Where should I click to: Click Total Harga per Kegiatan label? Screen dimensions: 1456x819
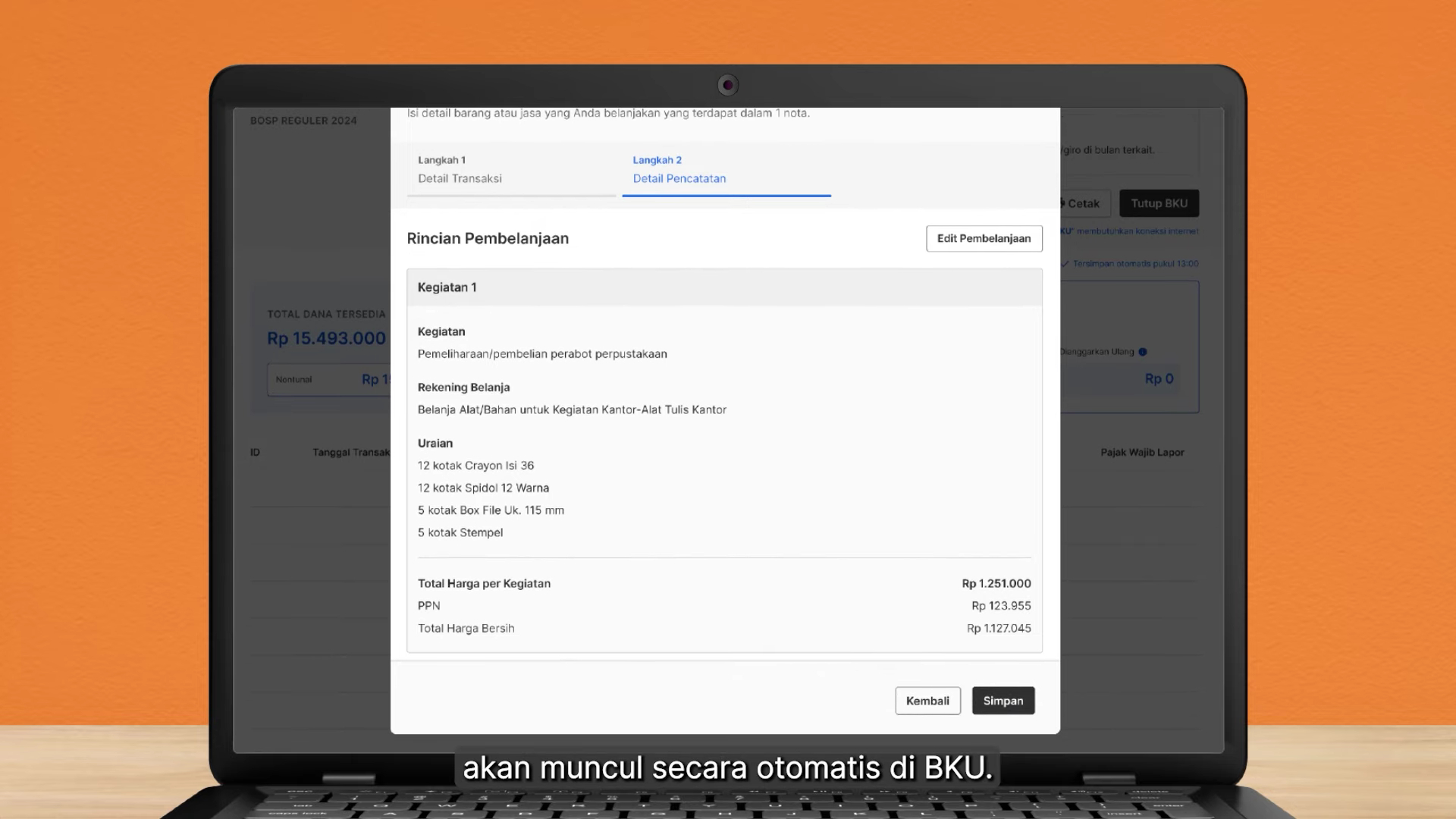tap(484, 583)
